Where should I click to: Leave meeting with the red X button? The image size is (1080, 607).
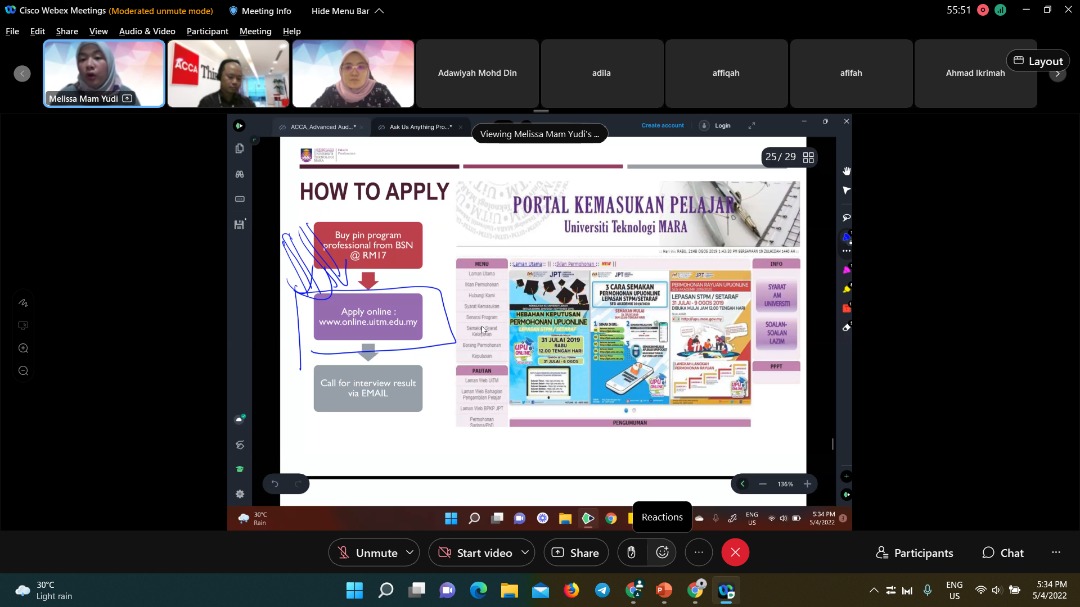click(735, 553)
